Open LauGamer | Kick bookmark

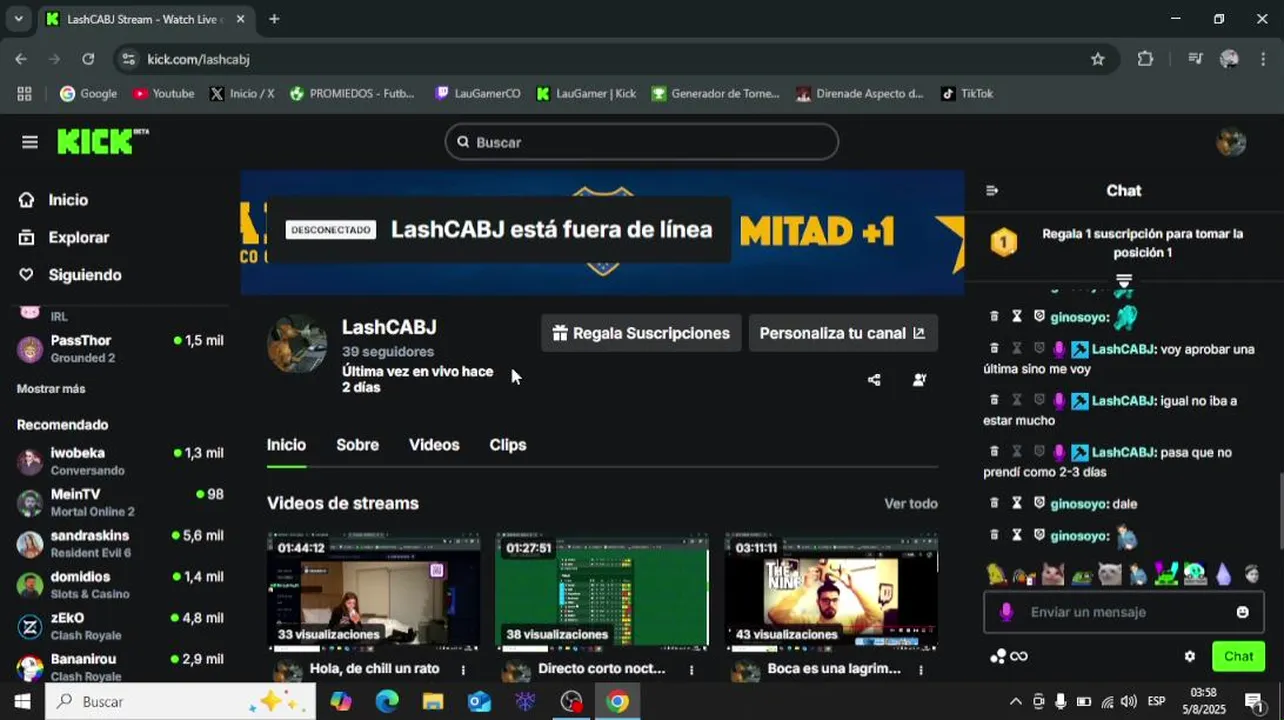pos(587,94)
